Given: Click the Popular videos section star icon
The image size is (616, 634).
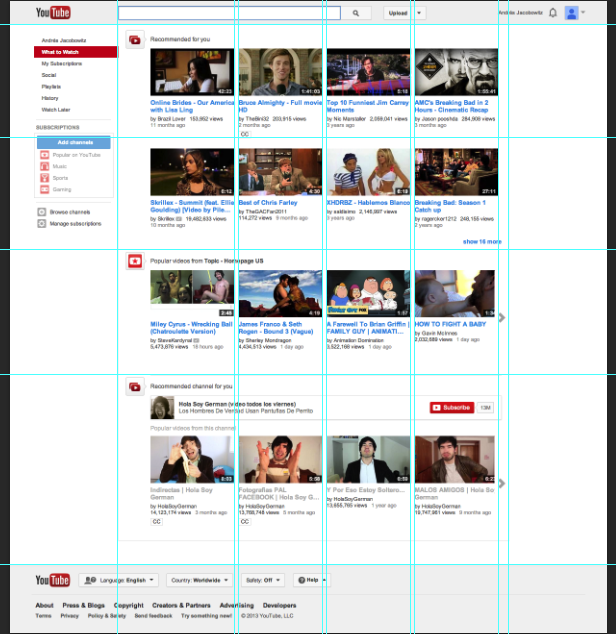Looking at the screenshot, I should [x=135, y=261].
